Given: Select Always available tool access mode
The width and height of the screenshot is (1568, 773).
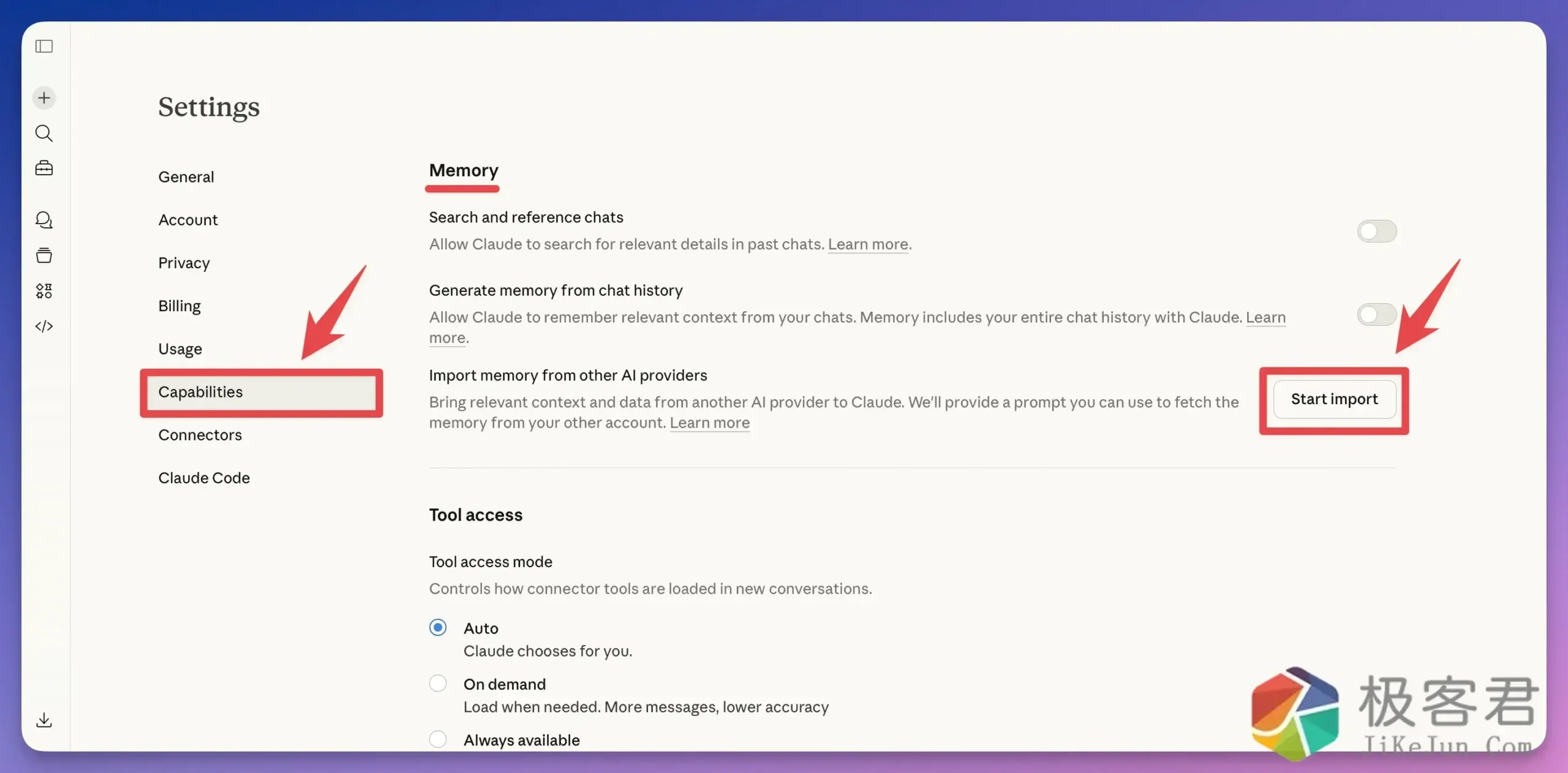Looking at the screenshot, I should (x=438, y=739).
